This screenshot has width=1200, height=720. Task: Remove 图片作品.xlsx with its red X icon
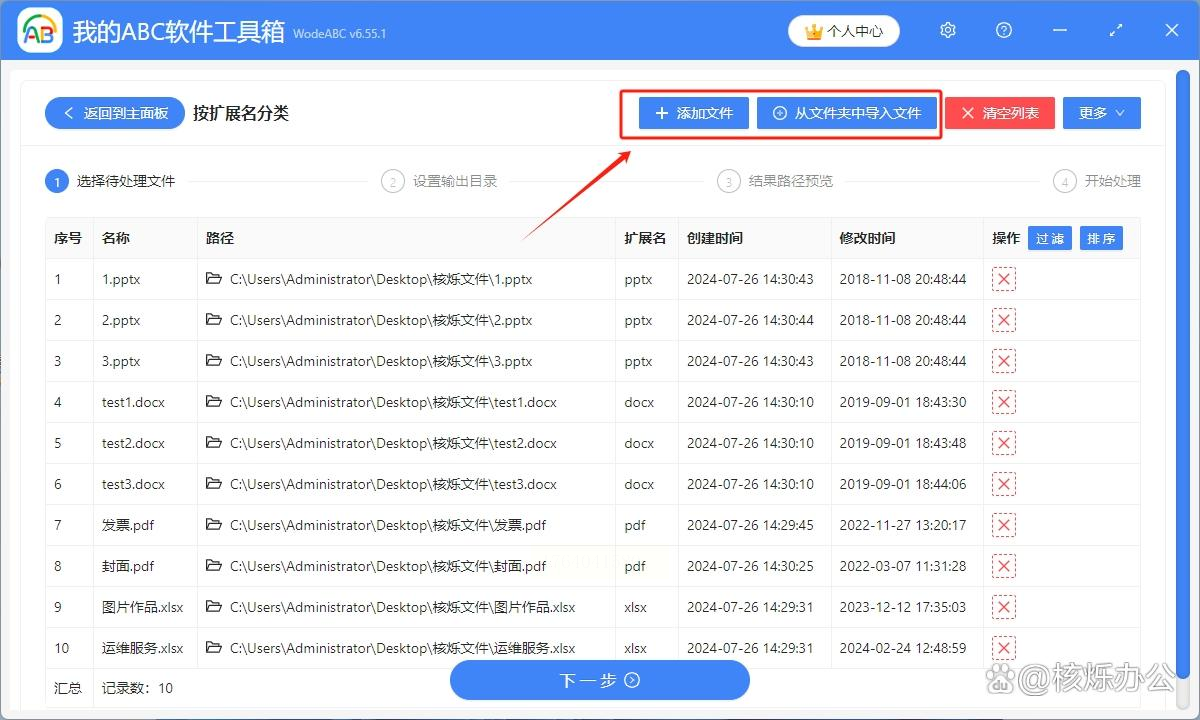[1004, 607]
